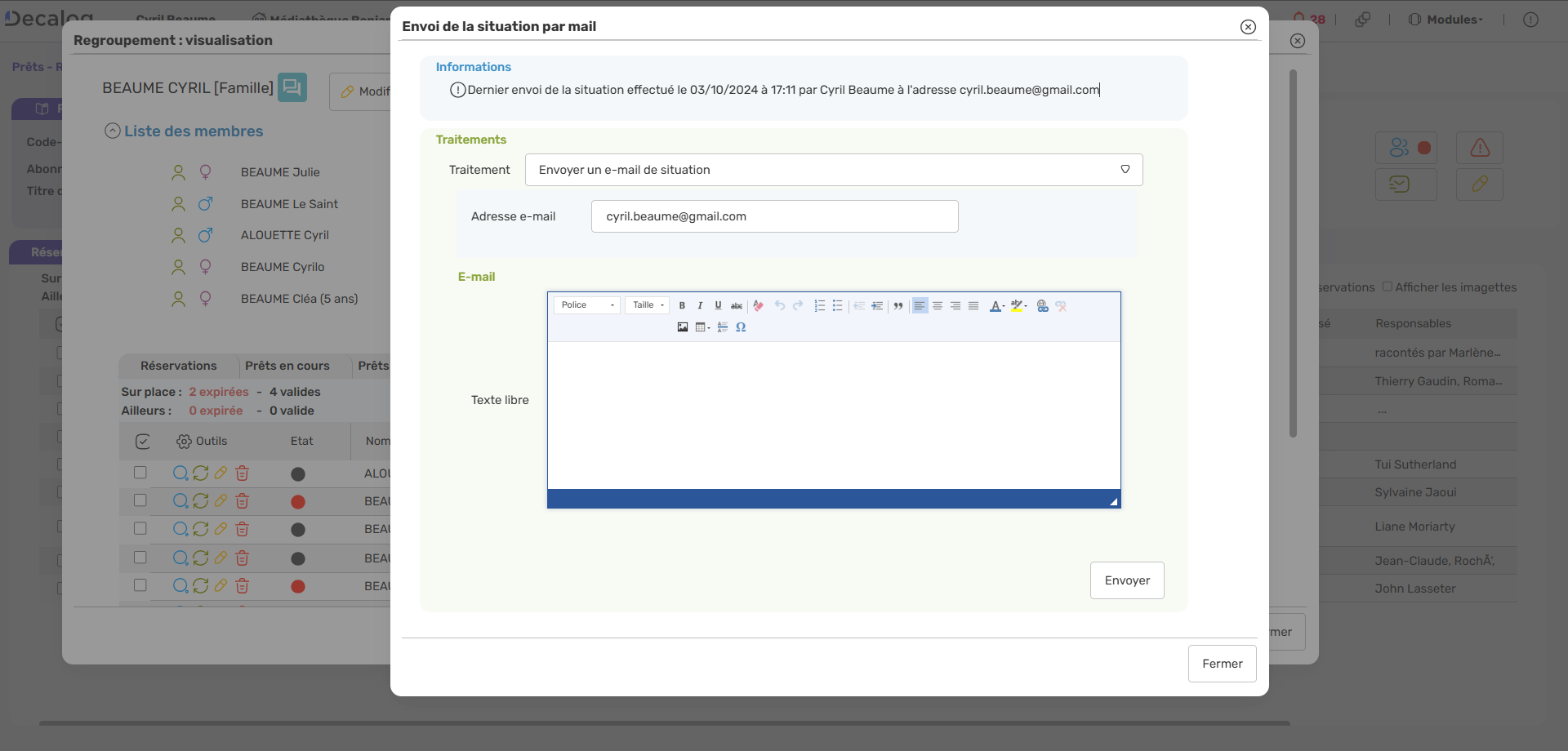Viewport: 1568px width, 751px height.
Task: Insert a numbered list in the editor
Action: click(819, 306)
